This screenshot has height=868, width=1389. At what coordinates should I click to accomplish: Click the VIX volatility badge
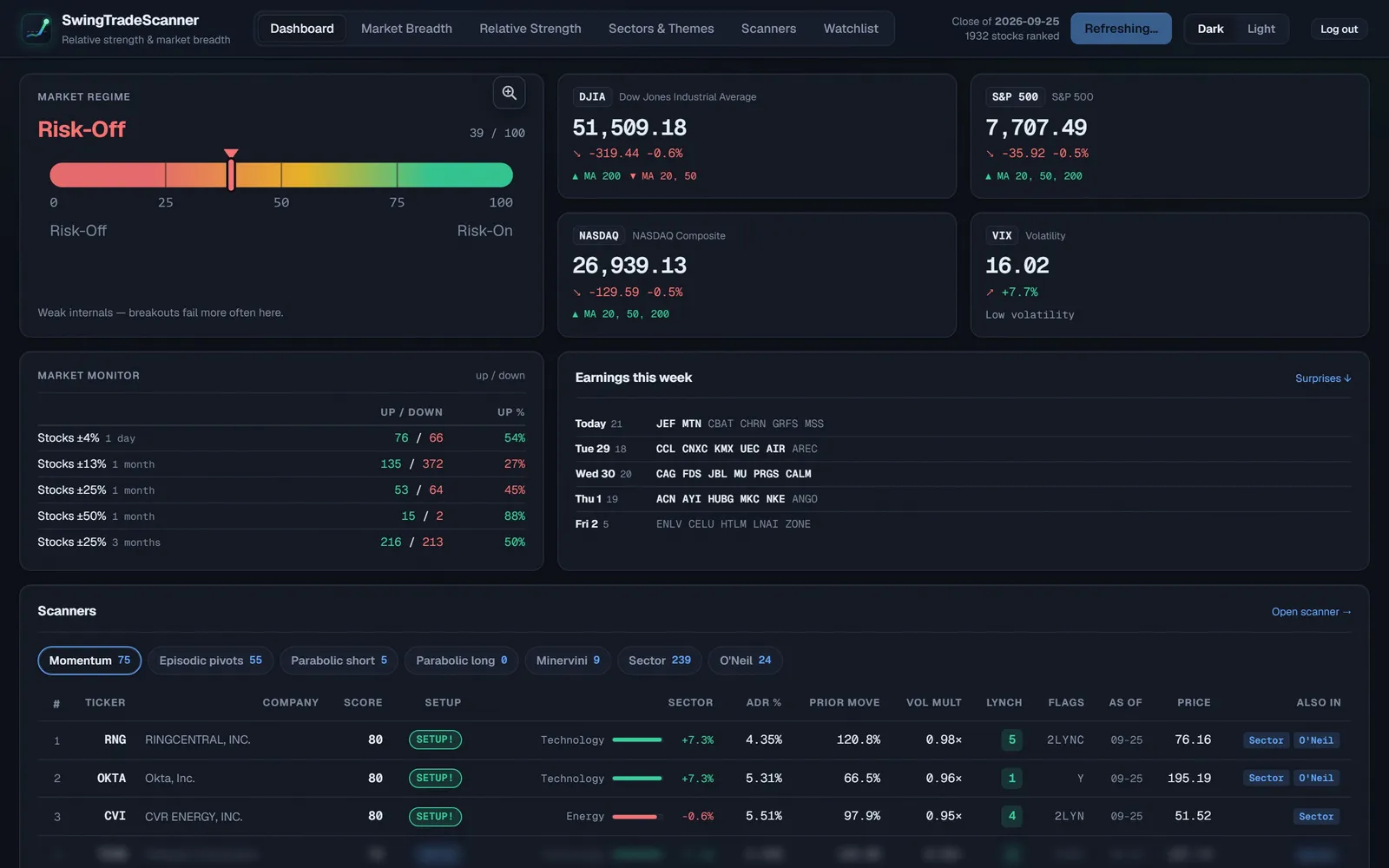pos(1002,236)
